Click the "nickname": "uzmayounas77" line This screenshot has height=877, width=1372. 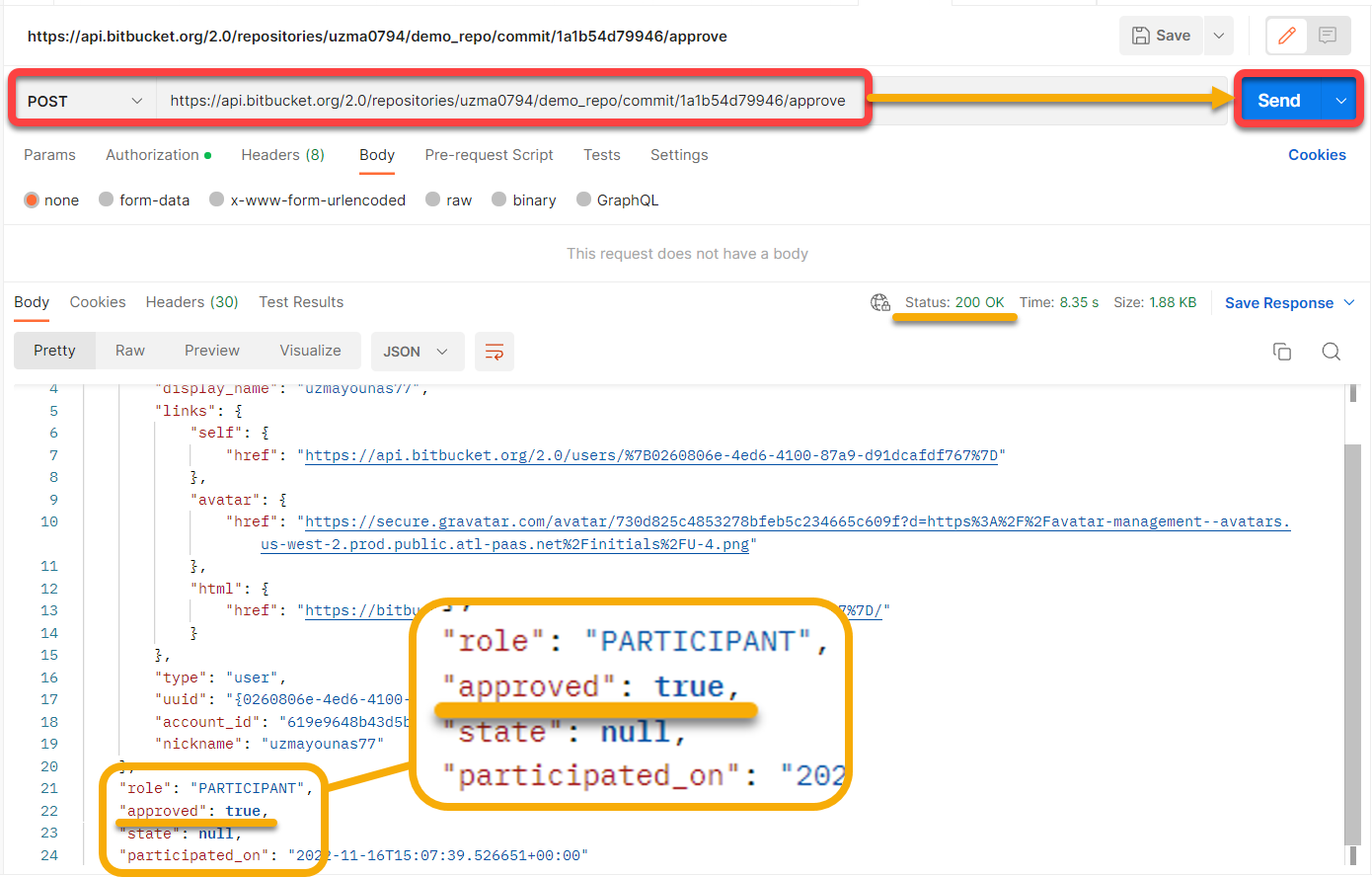pos(269,744)
